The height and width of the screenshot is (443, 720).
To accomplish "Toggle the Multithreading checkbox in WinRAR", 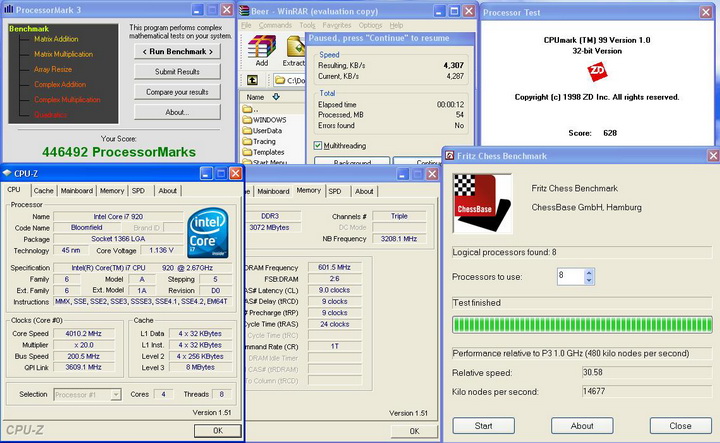I will 318,146.
